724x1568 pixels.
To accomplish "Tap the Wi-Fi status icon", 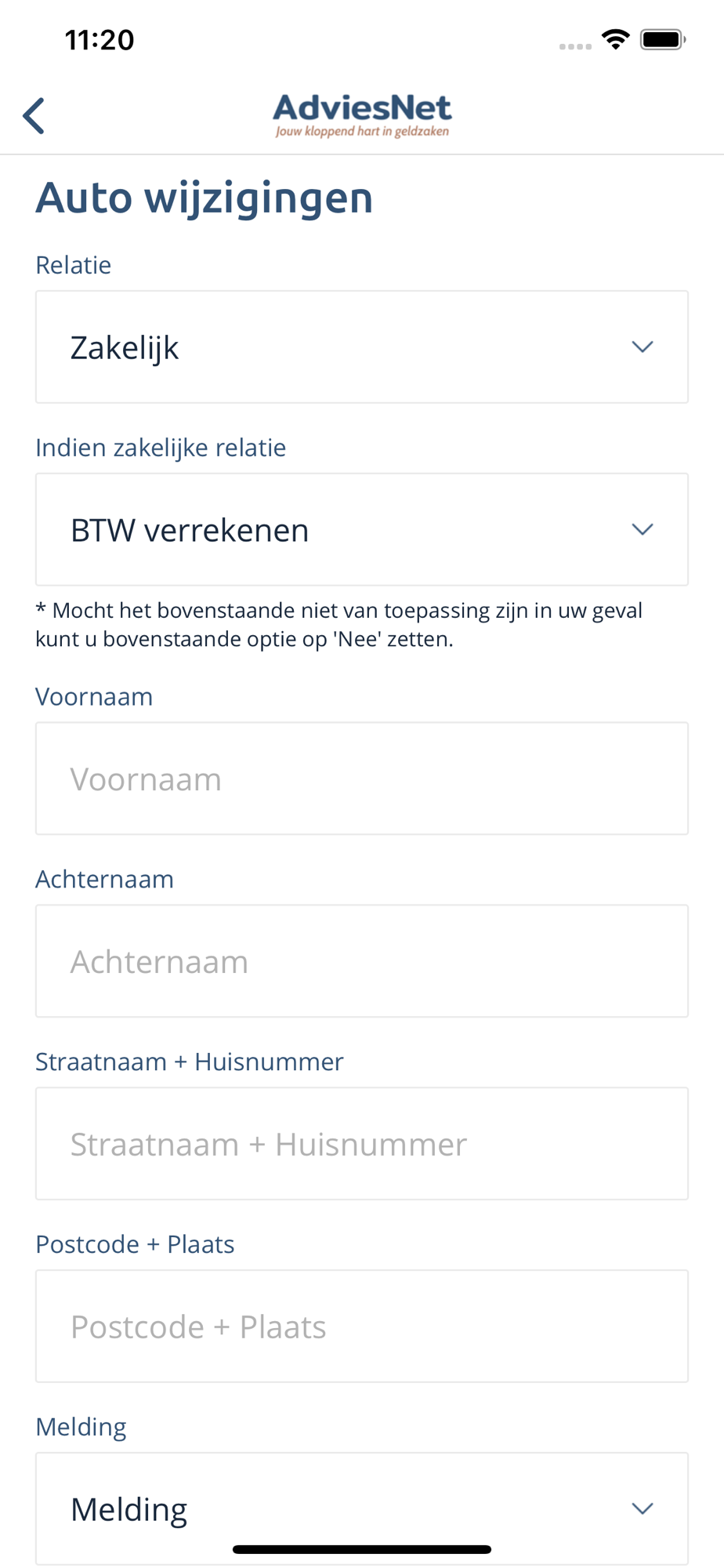I will (616, 39).
